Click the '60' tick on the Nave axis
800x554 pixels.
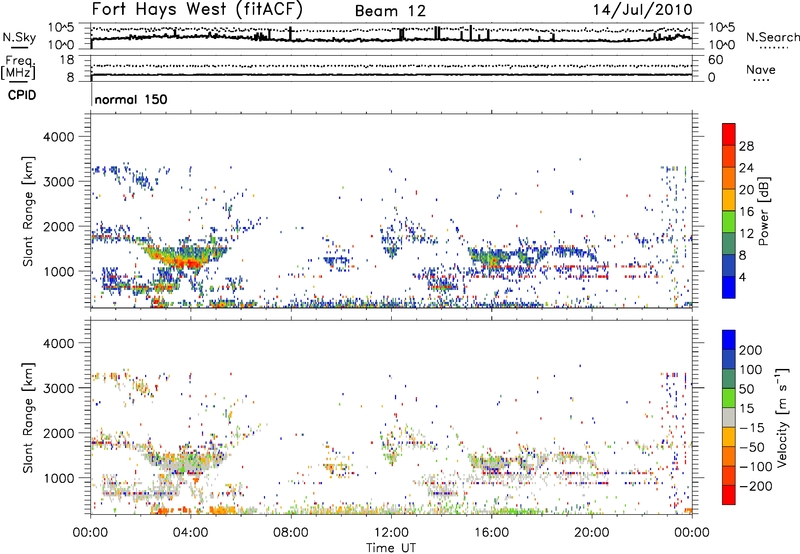pyautogui.click(x=716, y=60)
